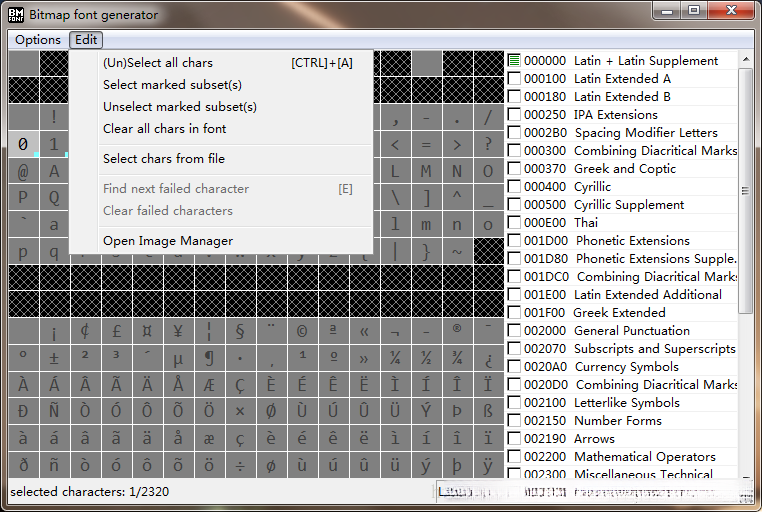
Task: Minimize the Bitmap font generator window
Action: pos(667,10)
